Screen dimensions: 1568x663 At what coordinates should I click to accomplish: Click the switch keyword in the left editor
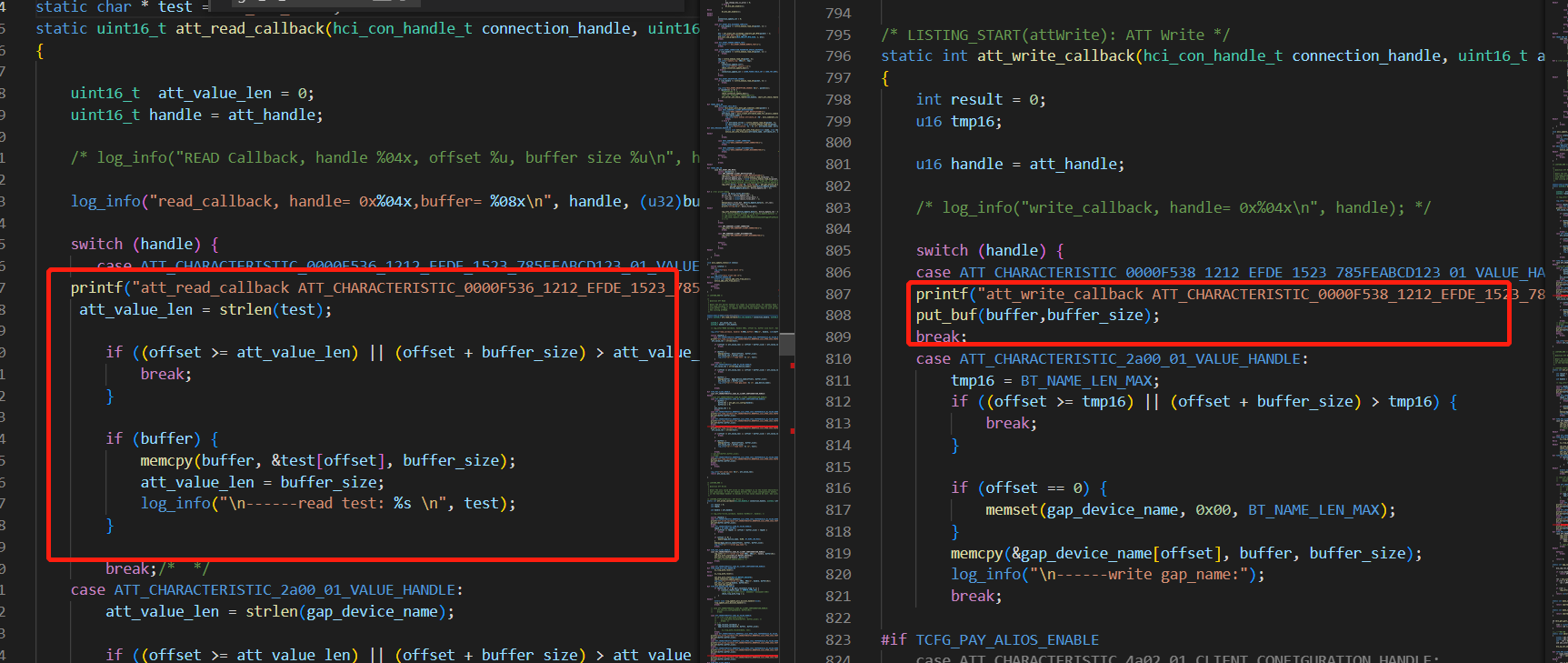click(97, 244)
